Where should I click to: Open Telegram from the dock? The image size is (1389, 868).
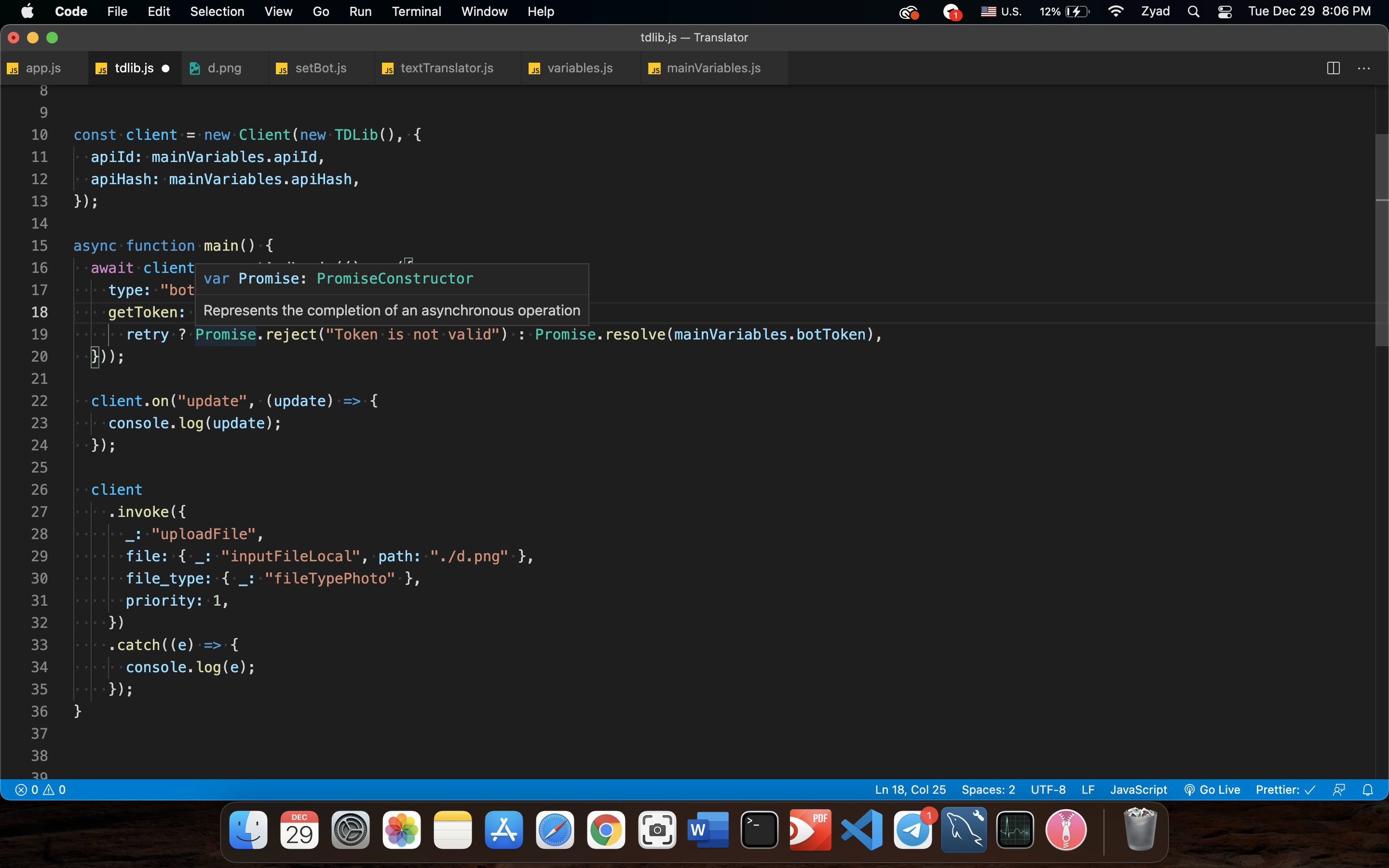click(913, 830)
